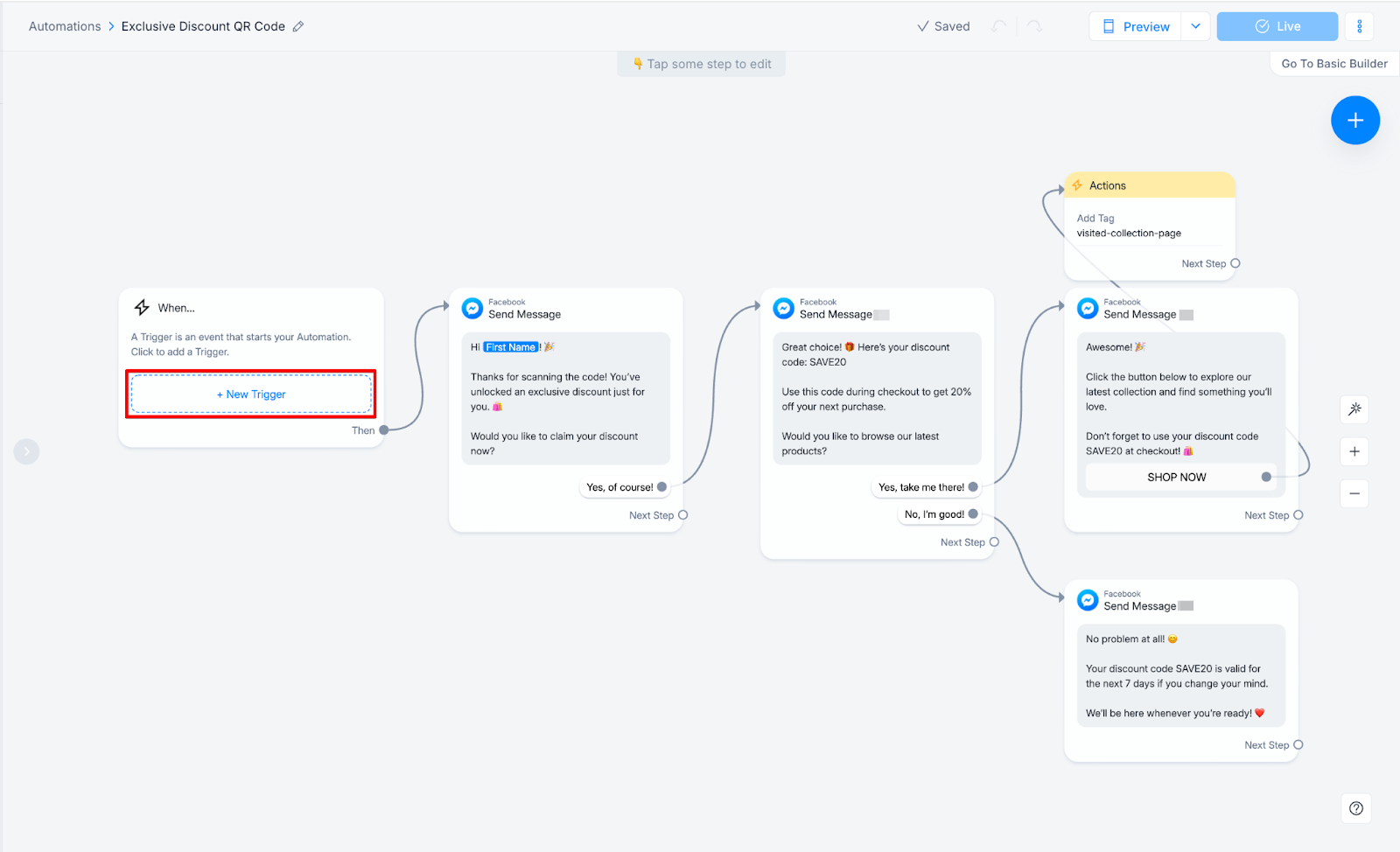This screenshot has width=1400, height=852.
Task: Click the redo arrow icon
Action: tap(1034, 26)
